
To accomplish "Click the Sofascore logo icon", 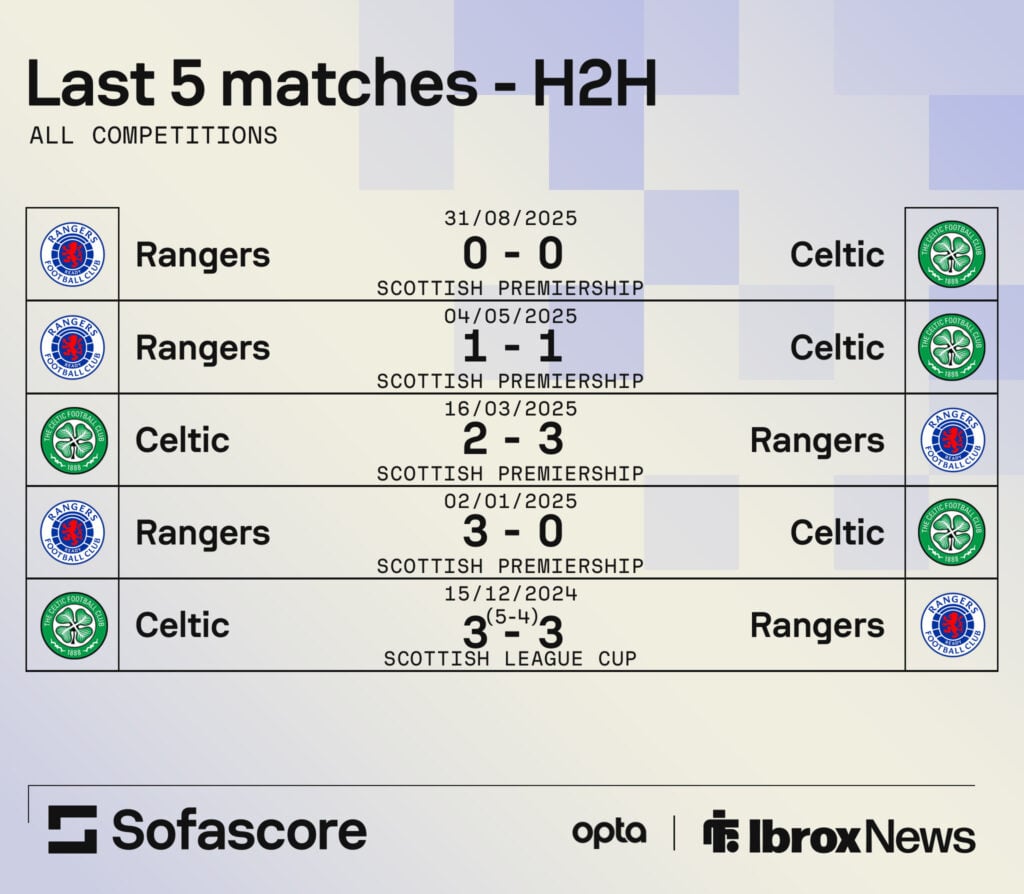I will [73, 830].
